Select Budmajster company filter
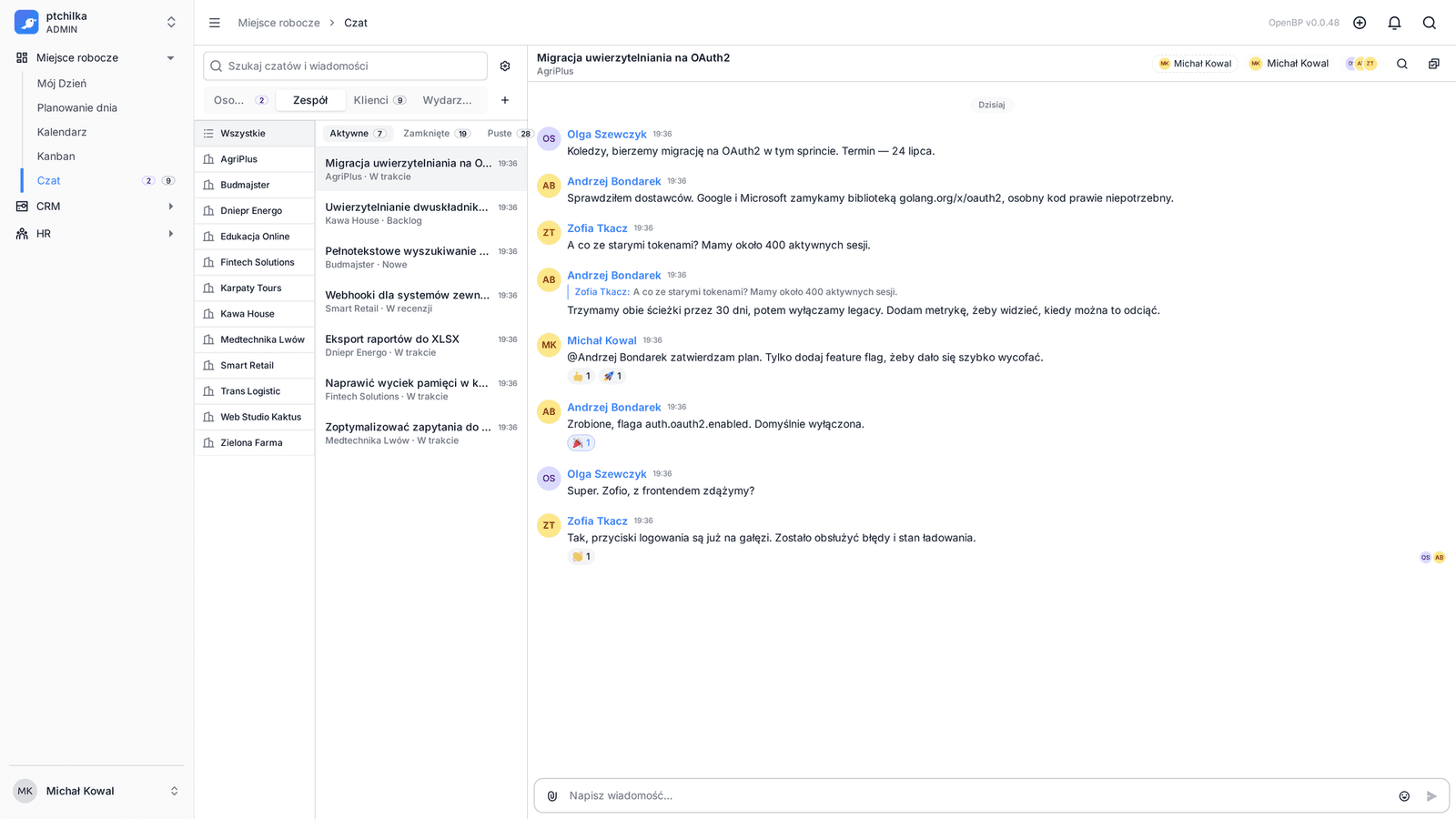The image size is (1456, 819). click(x=254, y=185)
